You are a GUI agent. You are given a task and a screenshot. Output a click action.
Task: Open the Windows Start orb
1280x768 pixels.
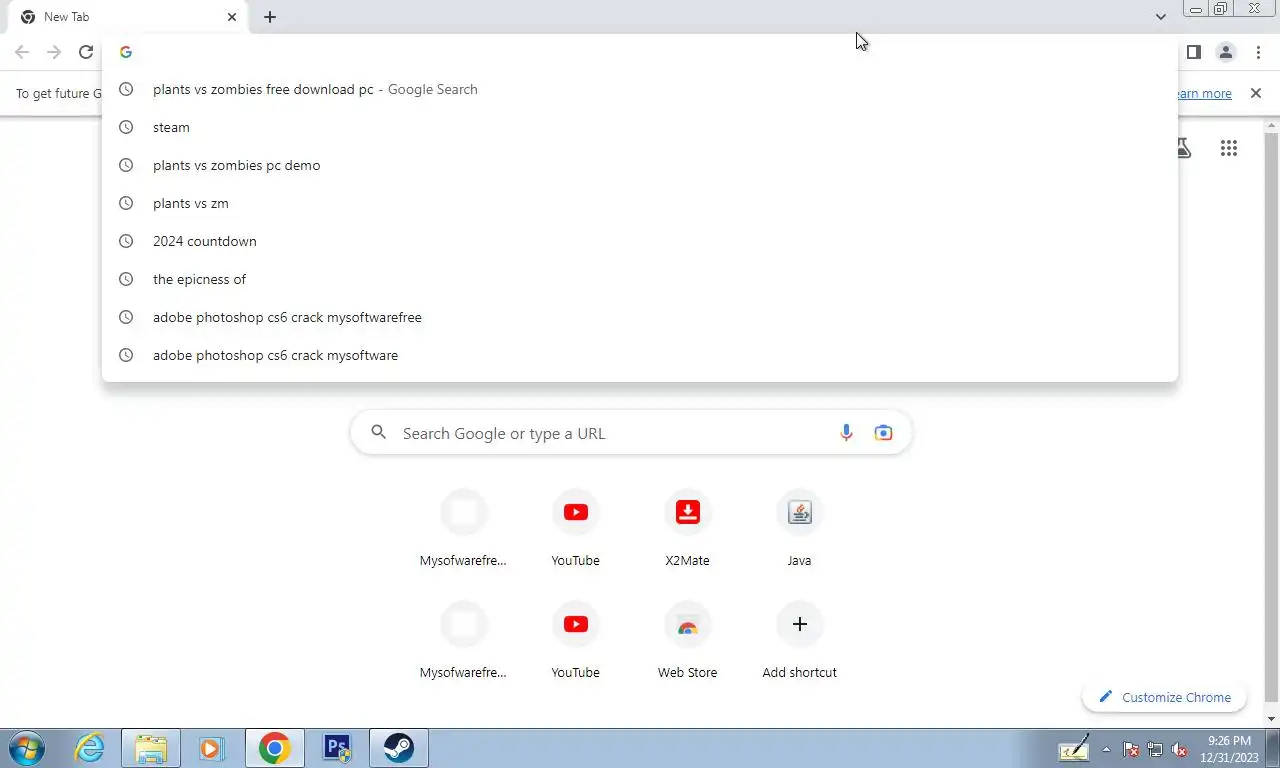click(x=27, y=748)
